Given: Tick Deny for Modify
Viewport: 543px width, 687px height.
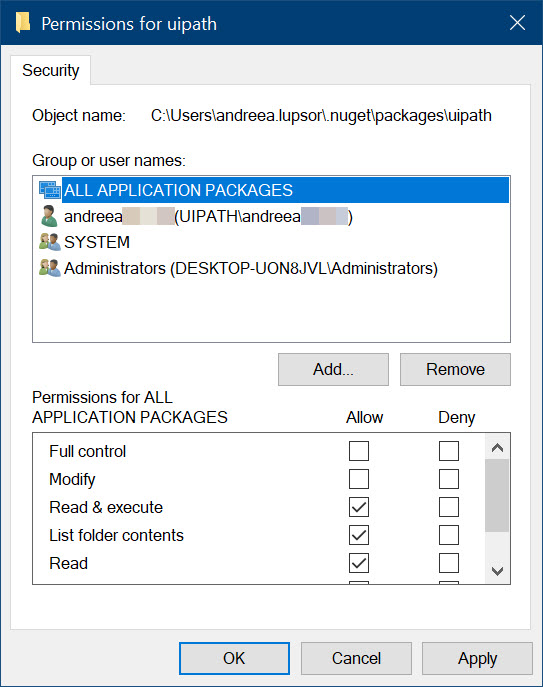Looking at the screenshot, I should [x=449, y=479].
